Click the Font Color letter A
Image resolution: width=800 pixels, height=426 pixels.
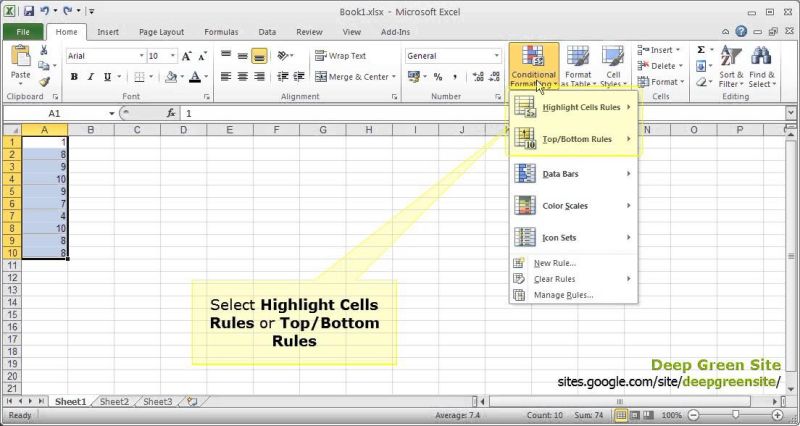click(x=195, y=77)
